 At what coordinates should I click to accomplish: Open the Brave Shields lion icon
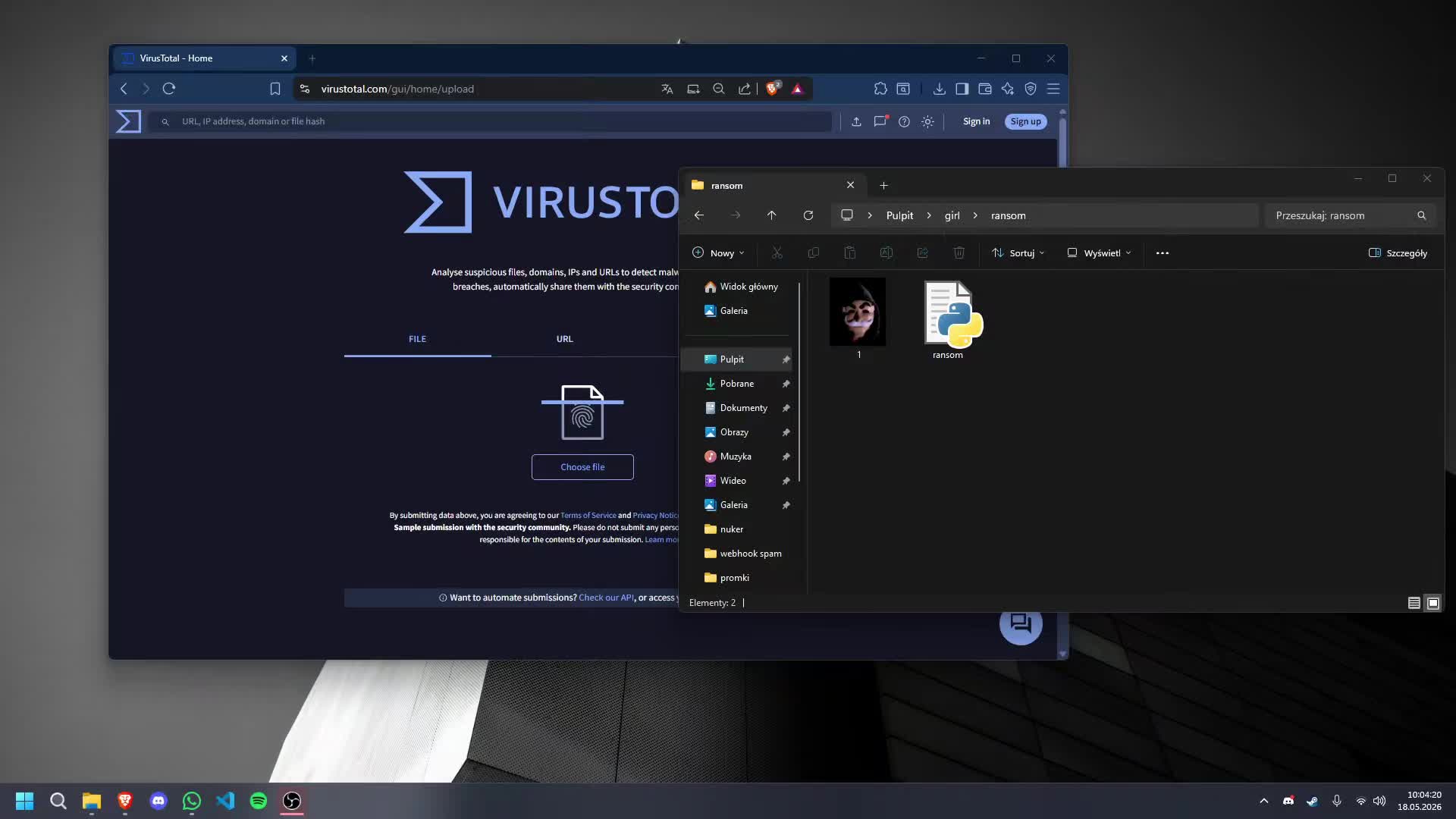pos(773,89)
